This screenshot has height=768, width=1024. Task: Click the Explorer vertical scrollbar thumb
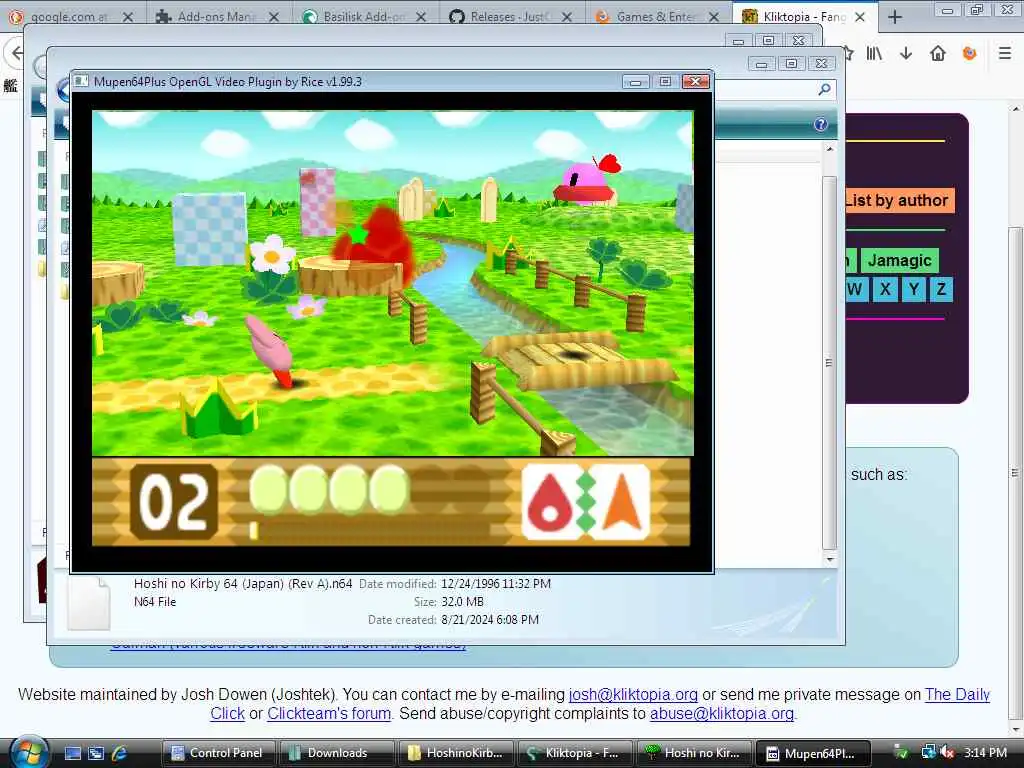point(829,362)
